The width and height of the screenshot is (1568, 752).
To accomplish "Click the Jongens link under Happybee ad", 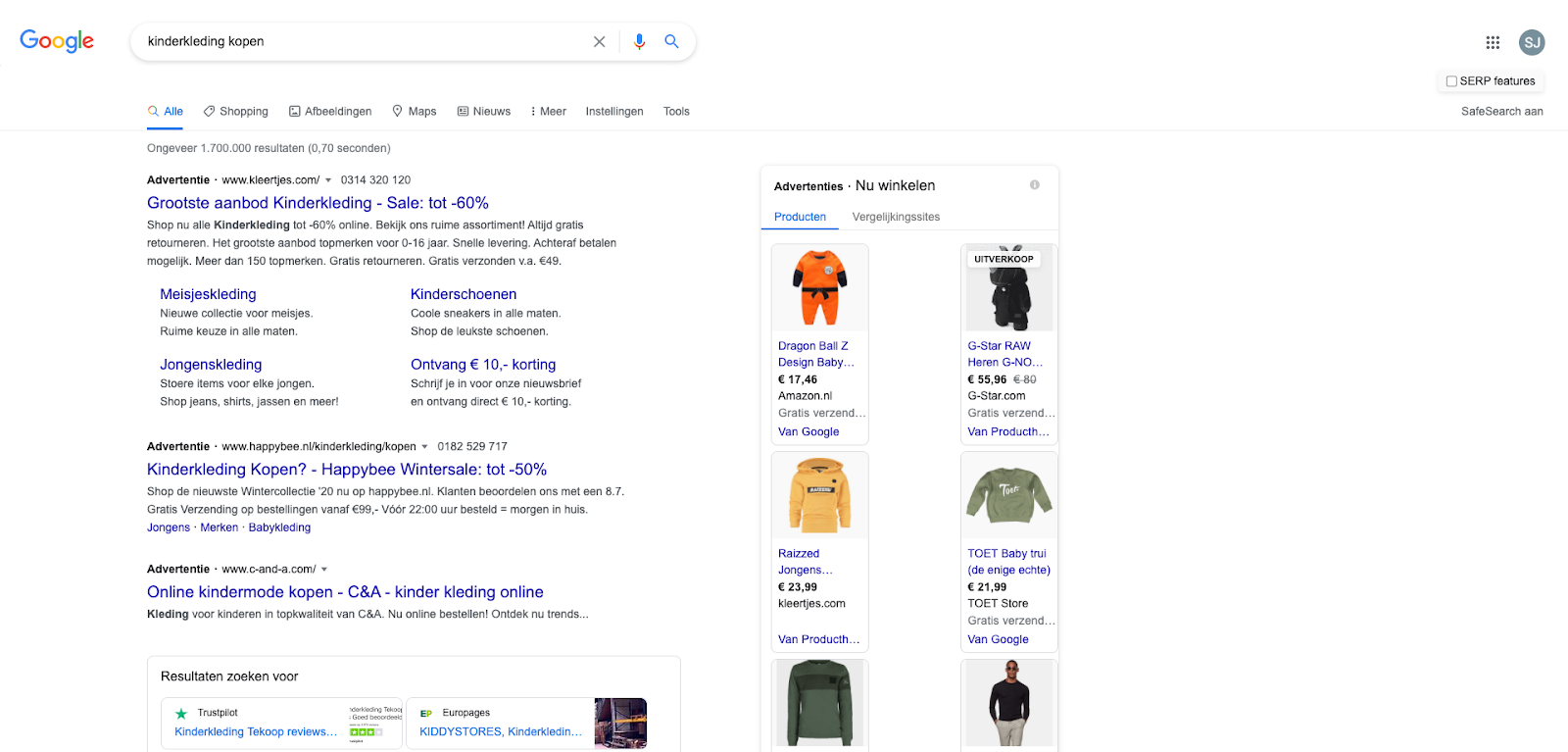I will point(169,527).
